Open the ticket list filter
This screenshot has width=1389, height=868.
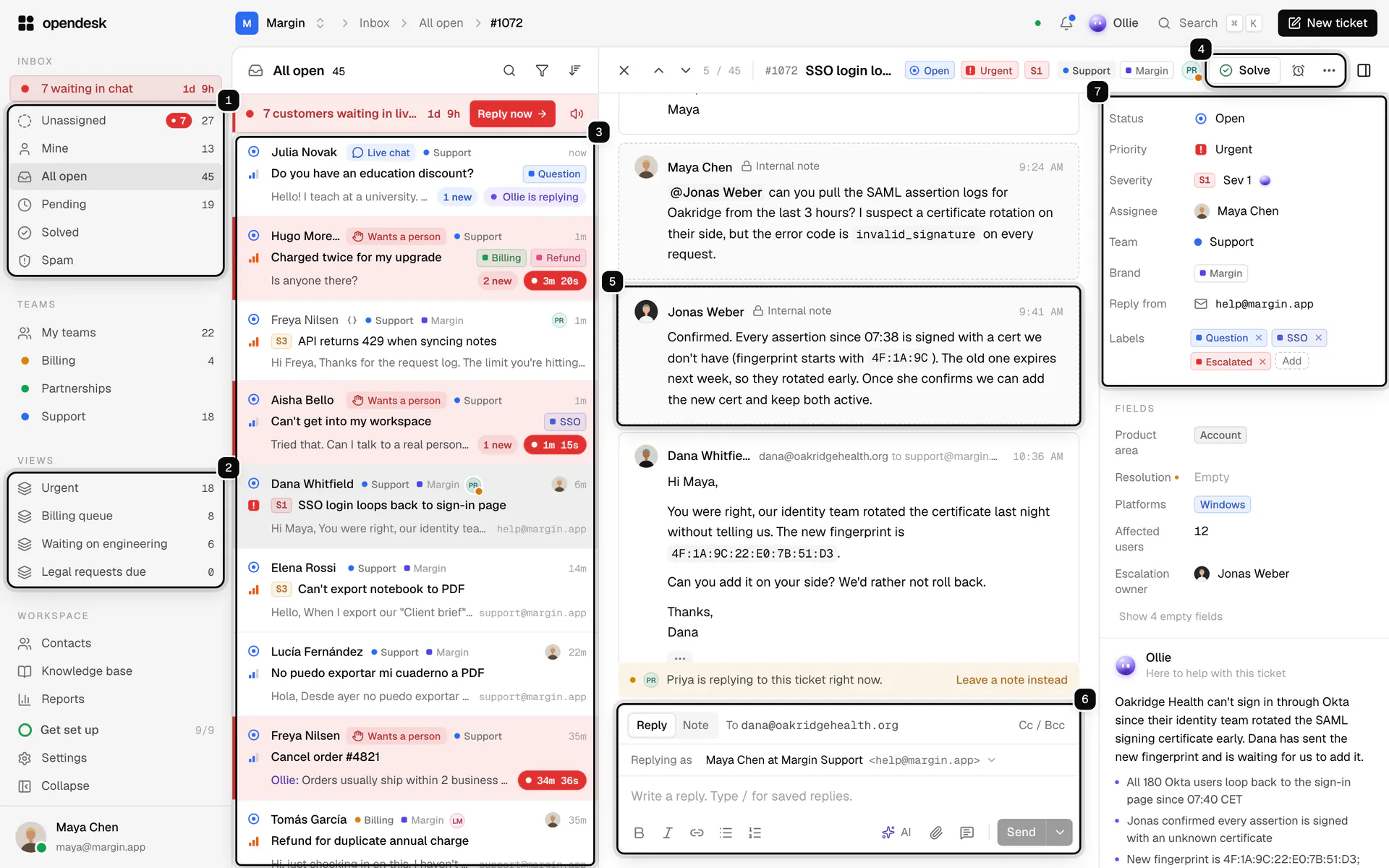click(x=542, y=70)
